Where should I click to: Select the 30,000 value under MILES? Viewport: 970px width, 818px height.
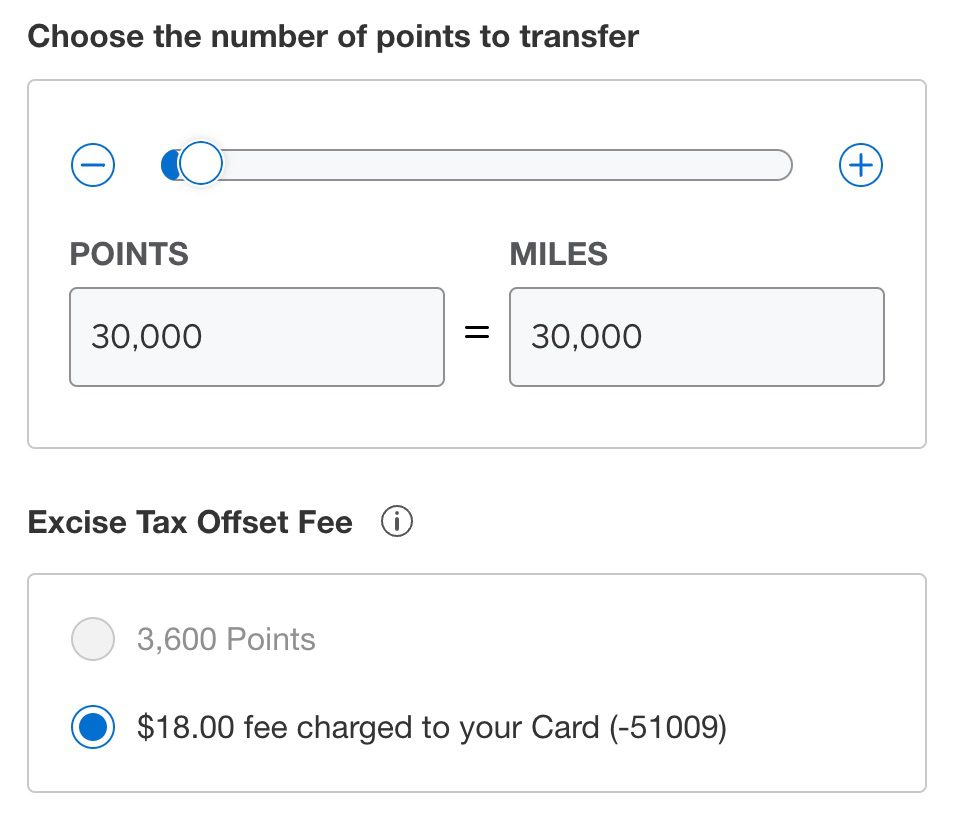click(x=587, y=336)
